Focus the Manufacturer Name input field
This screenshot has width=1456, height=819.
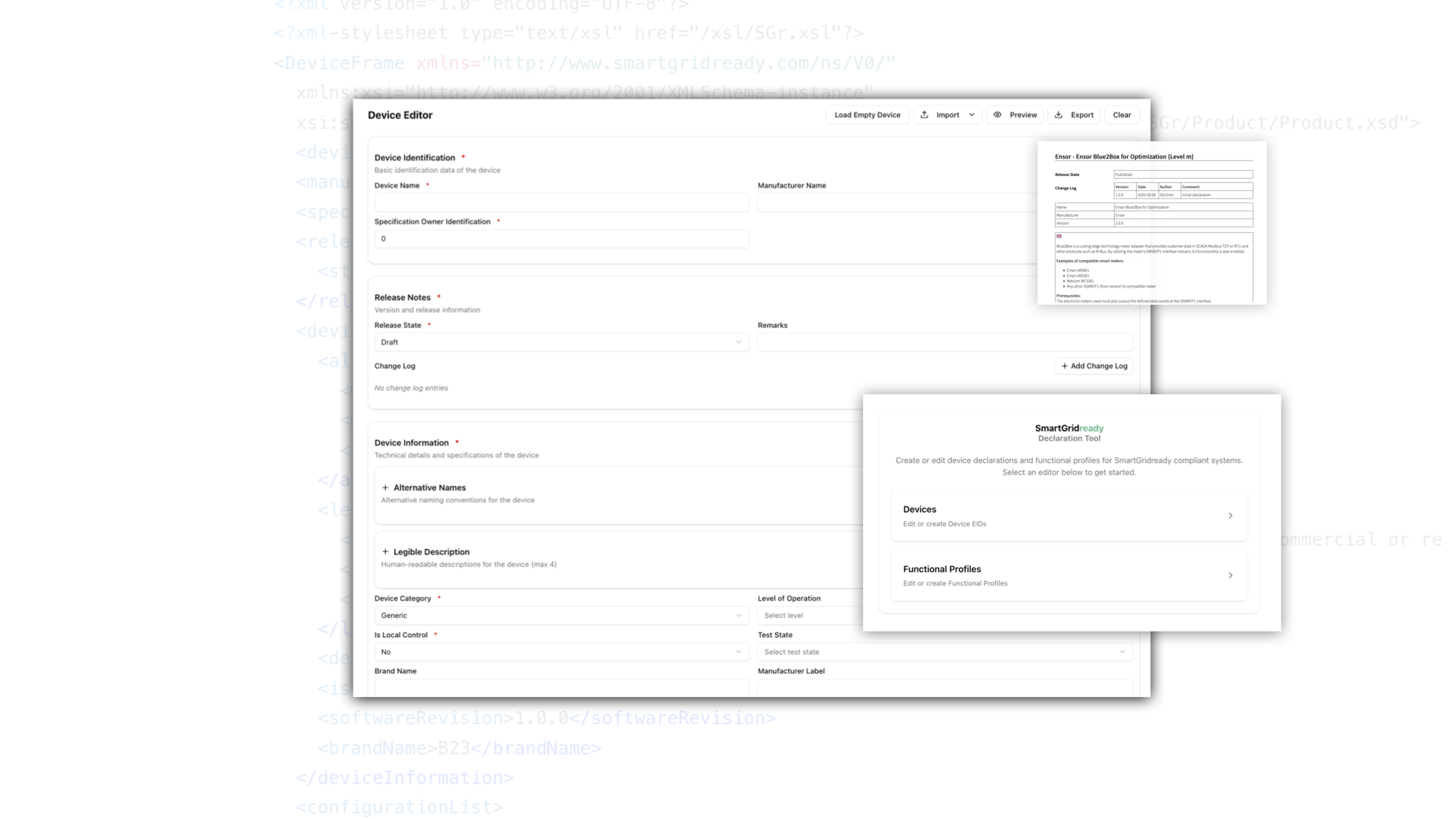click(x=897, y=202)
